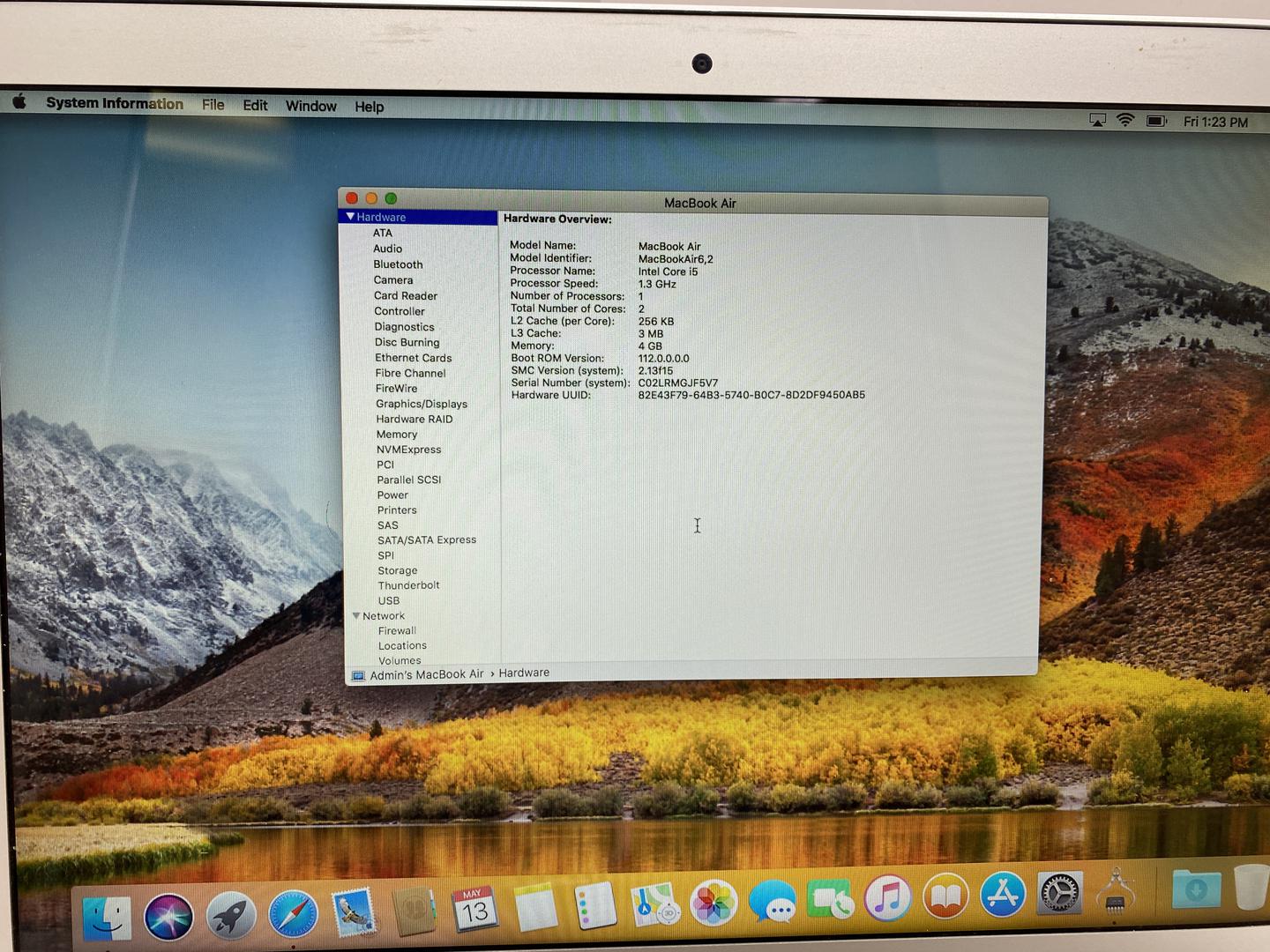Click System Information chip icon in Dock
The width and height of the screenshot is (1270, 952).
click(x=1116, y=891)
